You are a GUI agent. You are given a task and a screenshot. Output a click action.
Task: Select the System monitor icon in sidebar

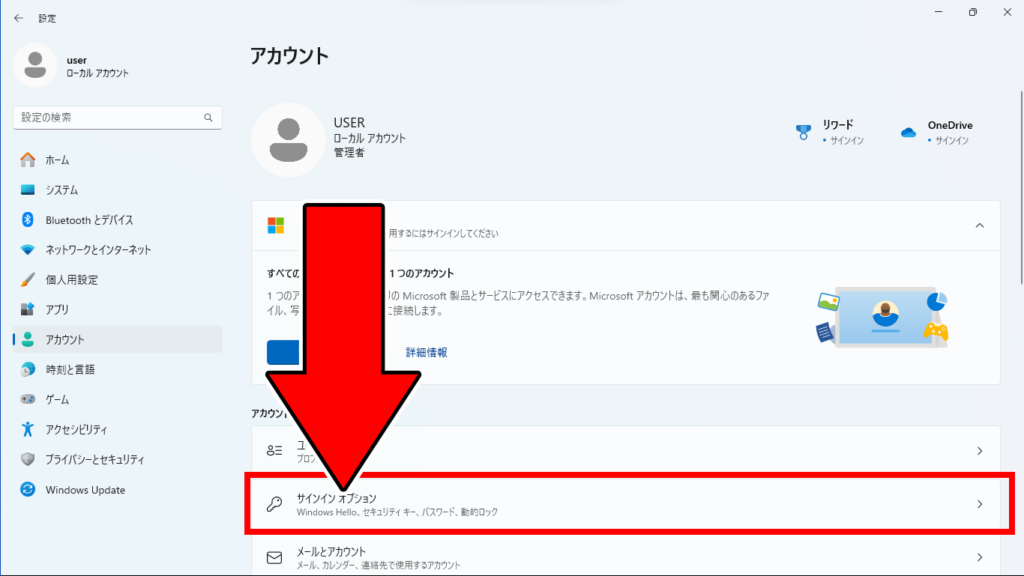coord(28,190)
